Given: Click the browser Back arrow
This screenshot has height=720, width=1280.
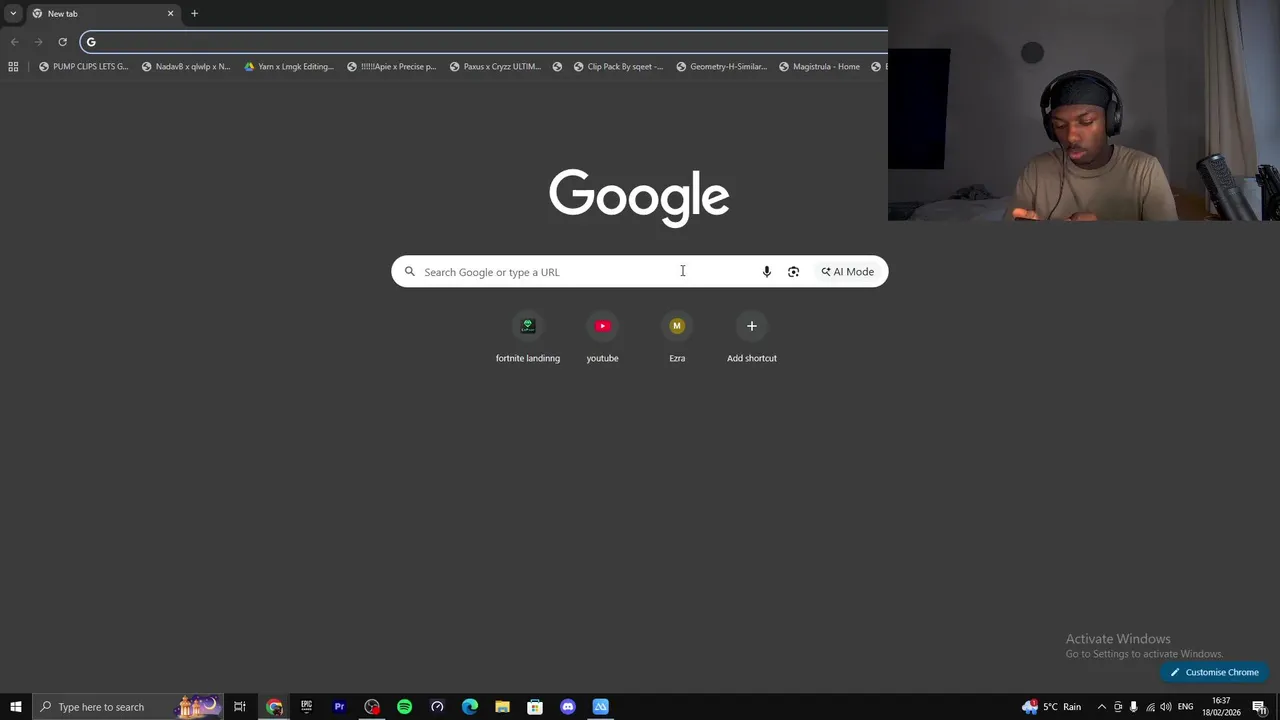Looking at the screenshot, I should pos(14,42).
